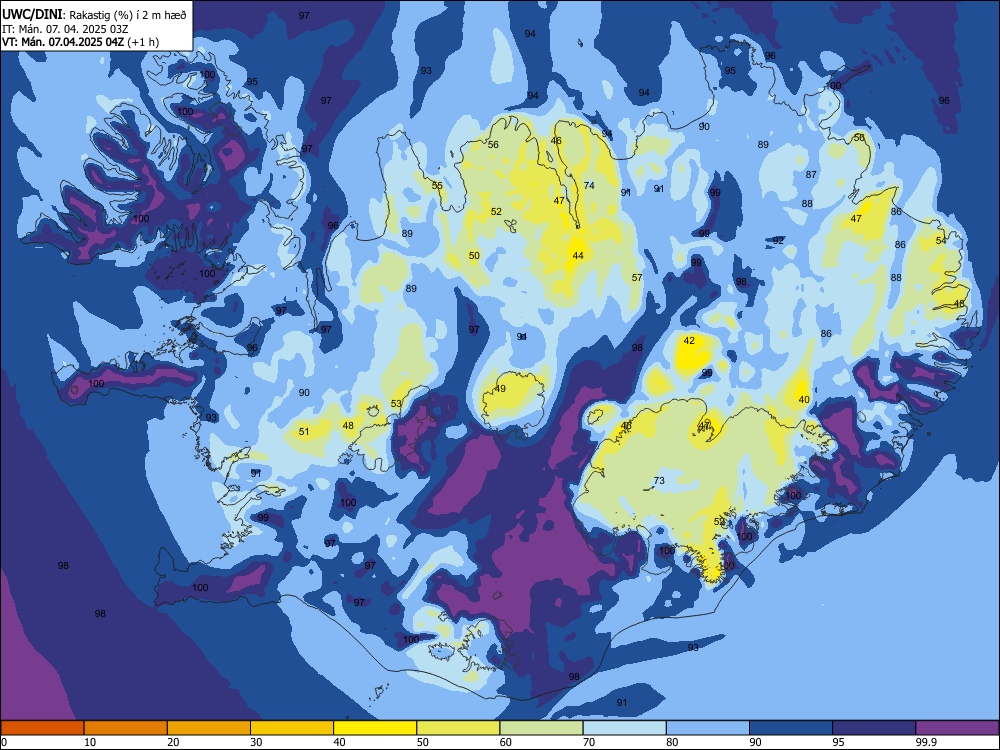Click the legend scale label '70'
Viewport: 1000px width, 750px height.
pos(589,742)
